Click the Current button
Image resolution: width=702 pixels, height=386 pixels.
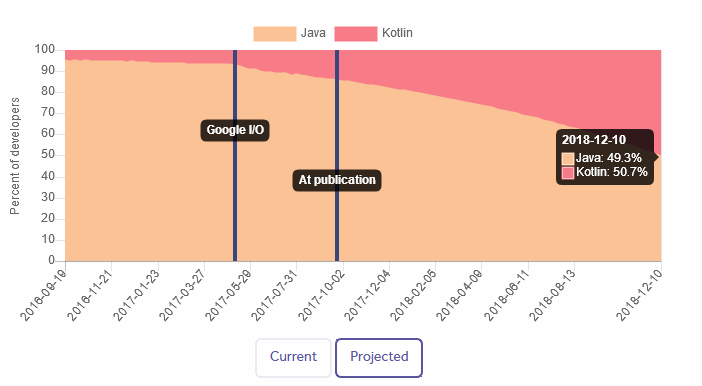pyautogui.click(x=293, y=357)
